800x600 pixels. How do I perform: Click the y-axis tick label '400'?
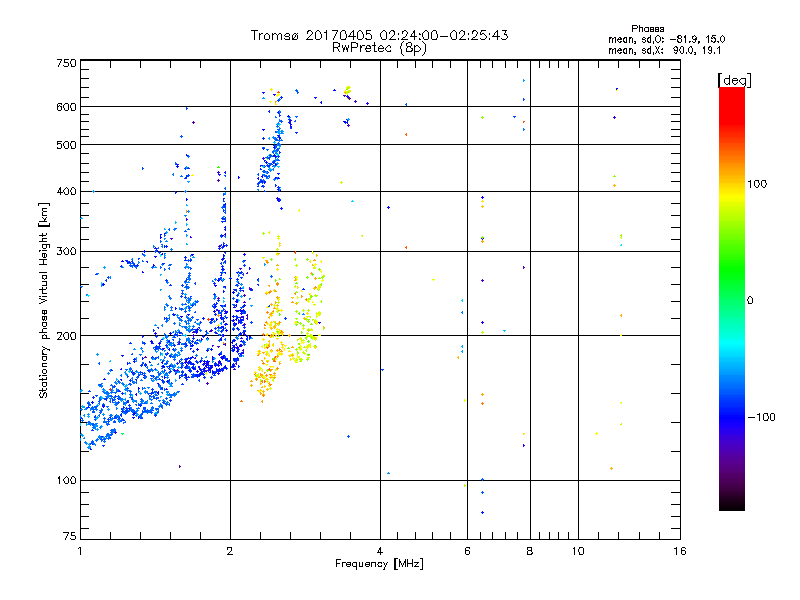click(66, 191)
